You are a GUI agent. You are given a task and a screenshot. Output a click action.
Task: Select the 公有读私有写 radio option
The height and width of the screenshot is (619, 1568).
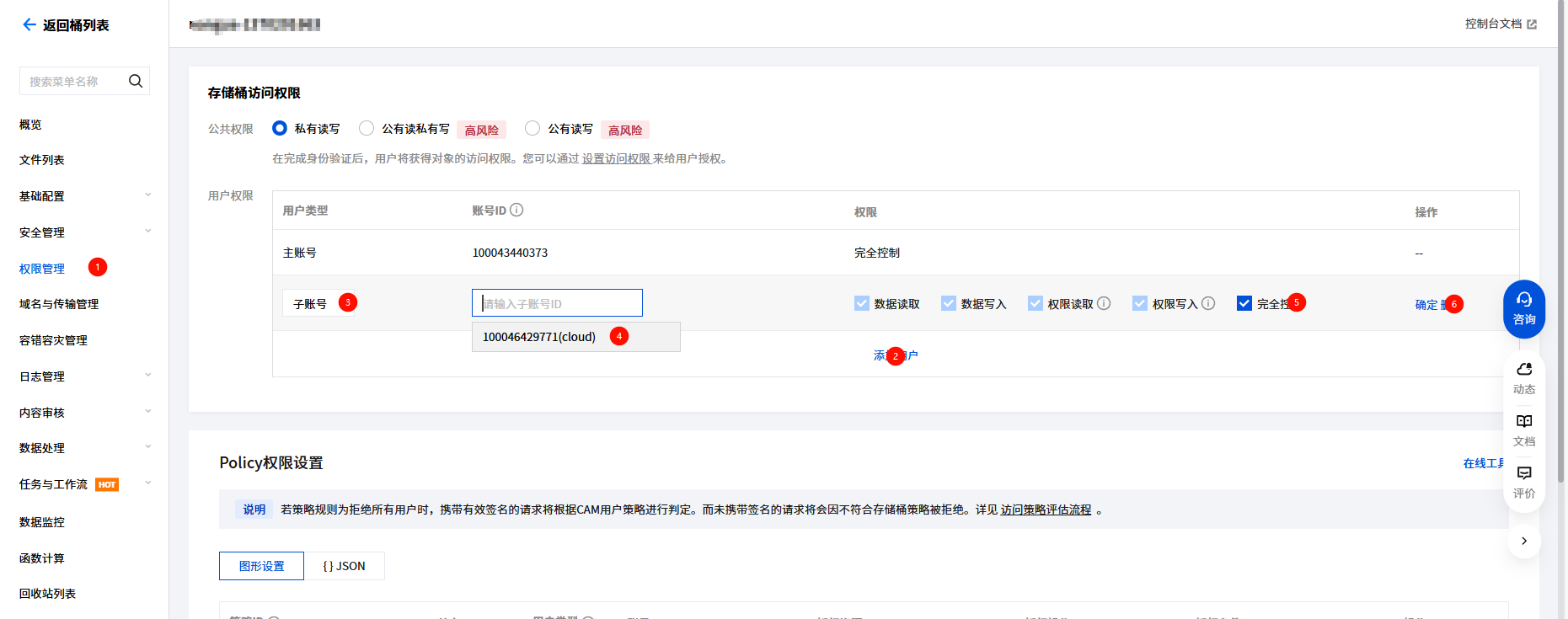pos(367,128)
